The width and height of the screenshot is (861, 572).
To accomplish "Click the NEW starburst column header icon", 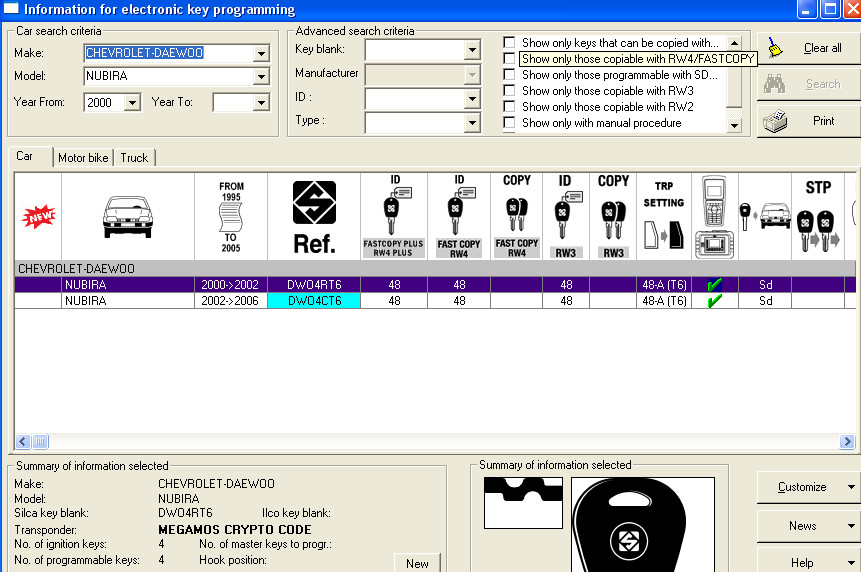I will coord(38,216).
